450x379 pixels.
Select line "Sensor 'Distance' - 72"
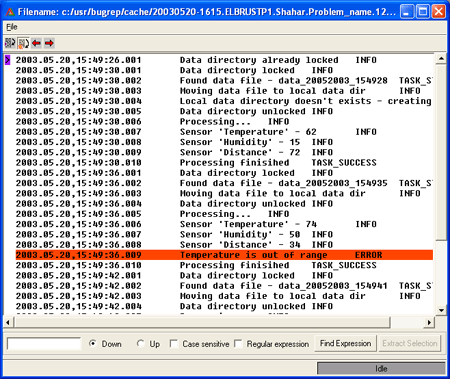point(224,152)
